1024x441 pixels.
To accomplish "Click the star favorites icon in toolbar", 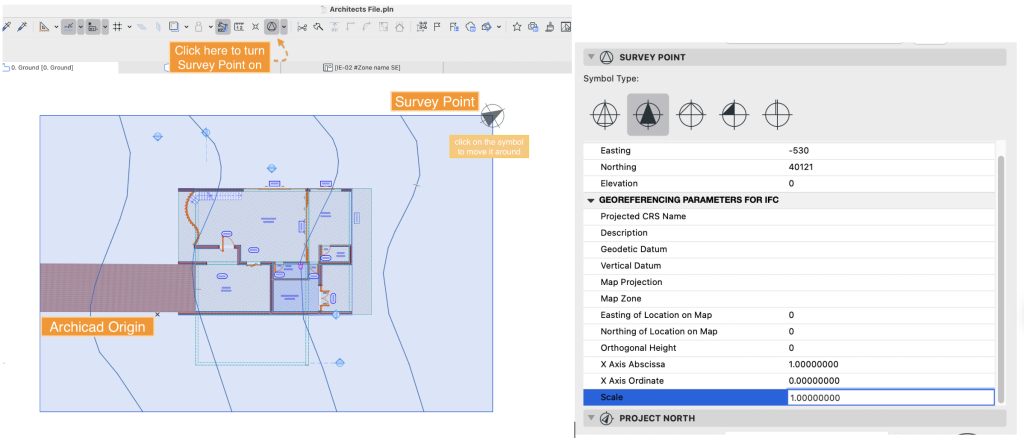I will click(x=517, y=26).
